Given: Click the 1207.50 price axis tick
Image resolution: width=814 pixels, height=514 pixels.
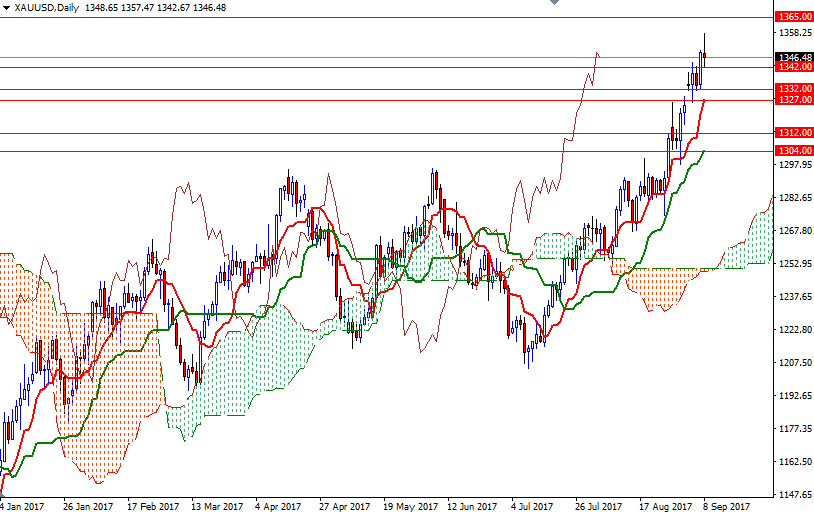Looking at the screenshot, I should (793, 363).
